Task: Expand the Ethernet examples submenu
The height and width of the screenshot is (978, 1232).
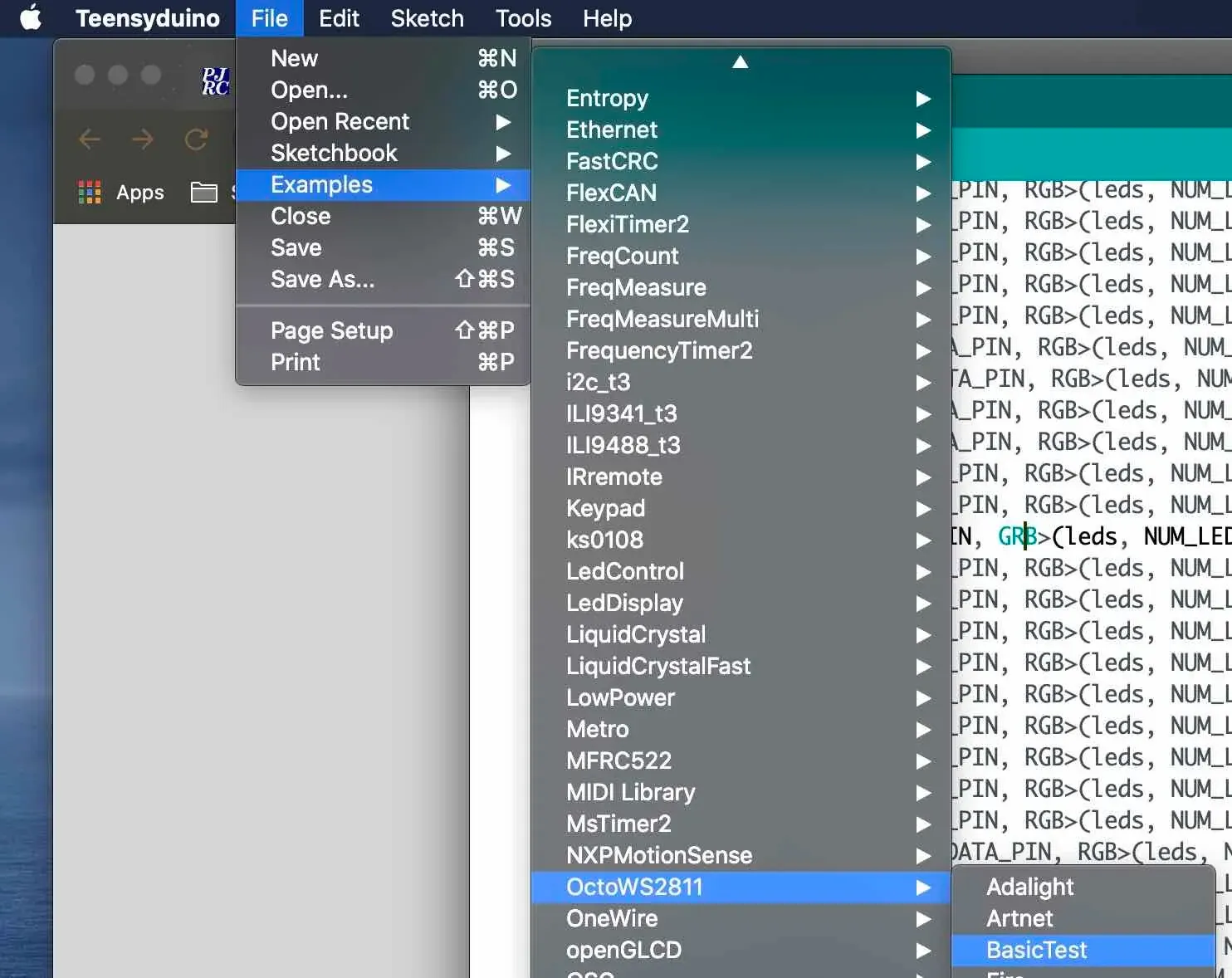Action: coord(741,130)
